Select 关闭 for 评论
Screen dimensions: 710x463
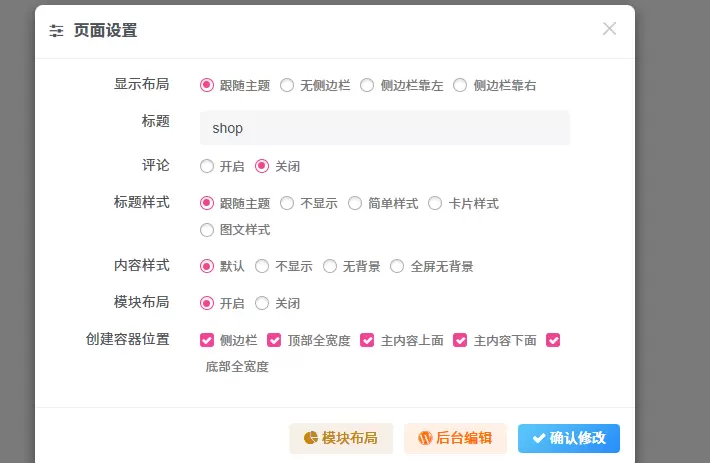pyautogui.click(x=262, y=166)
